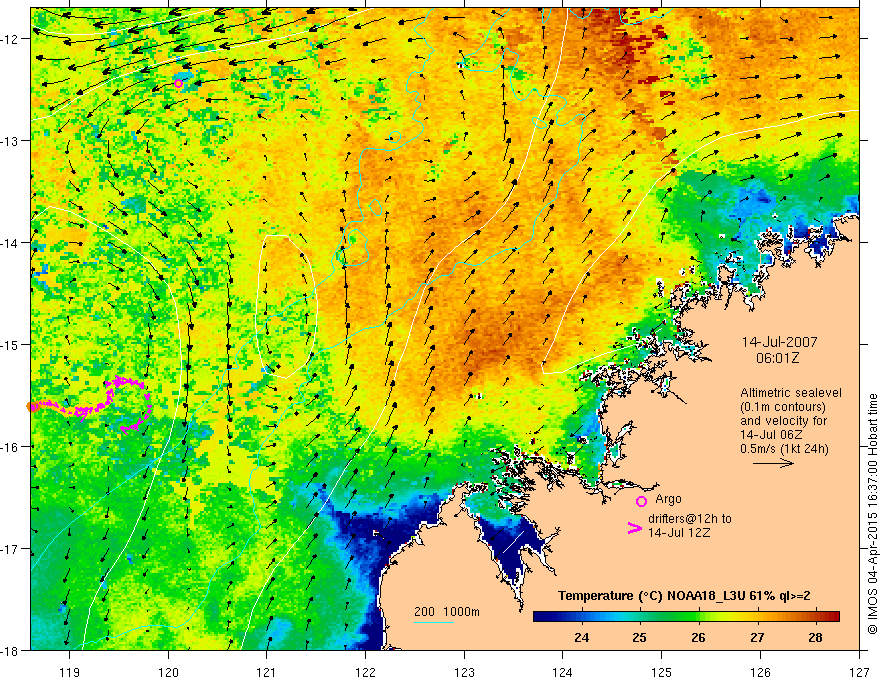
Task: Click the cyan depth contour legend line
Action: [433, 622]
